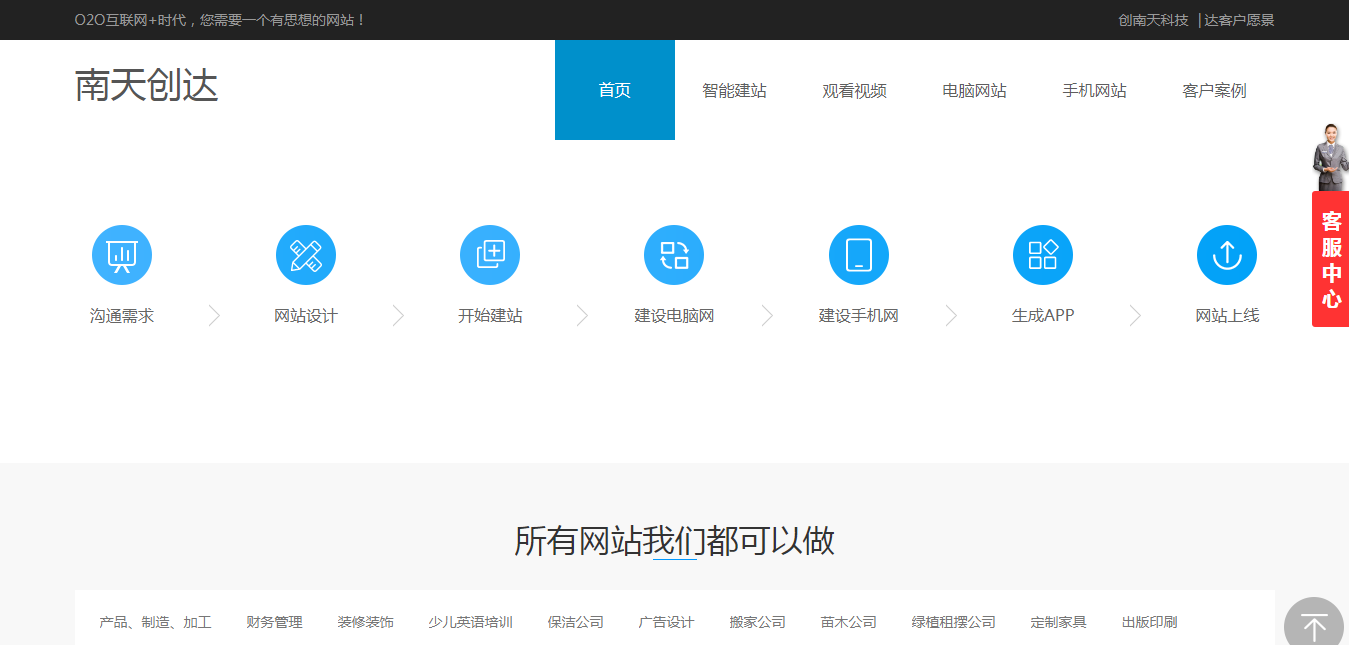
Task: Open the 少儿英语培训 link
Action: pos(470,621)
